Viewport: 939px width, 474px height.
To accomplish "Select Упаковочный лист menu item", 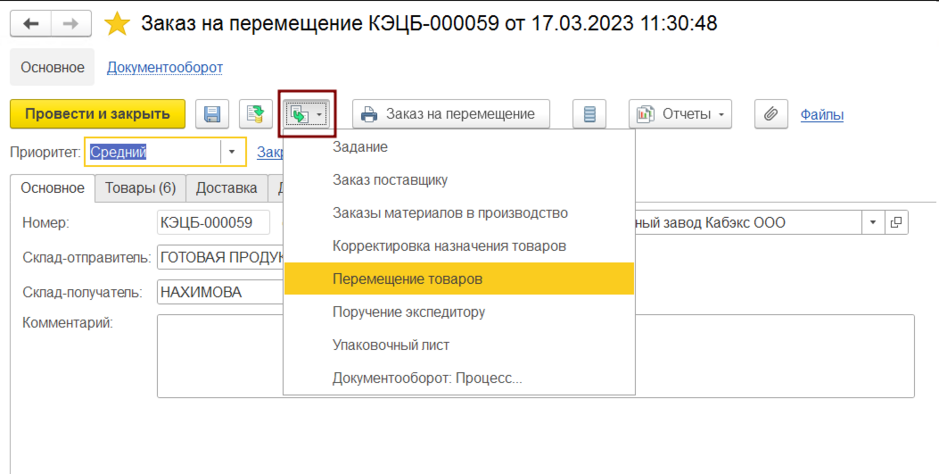I will coord(459,345).
